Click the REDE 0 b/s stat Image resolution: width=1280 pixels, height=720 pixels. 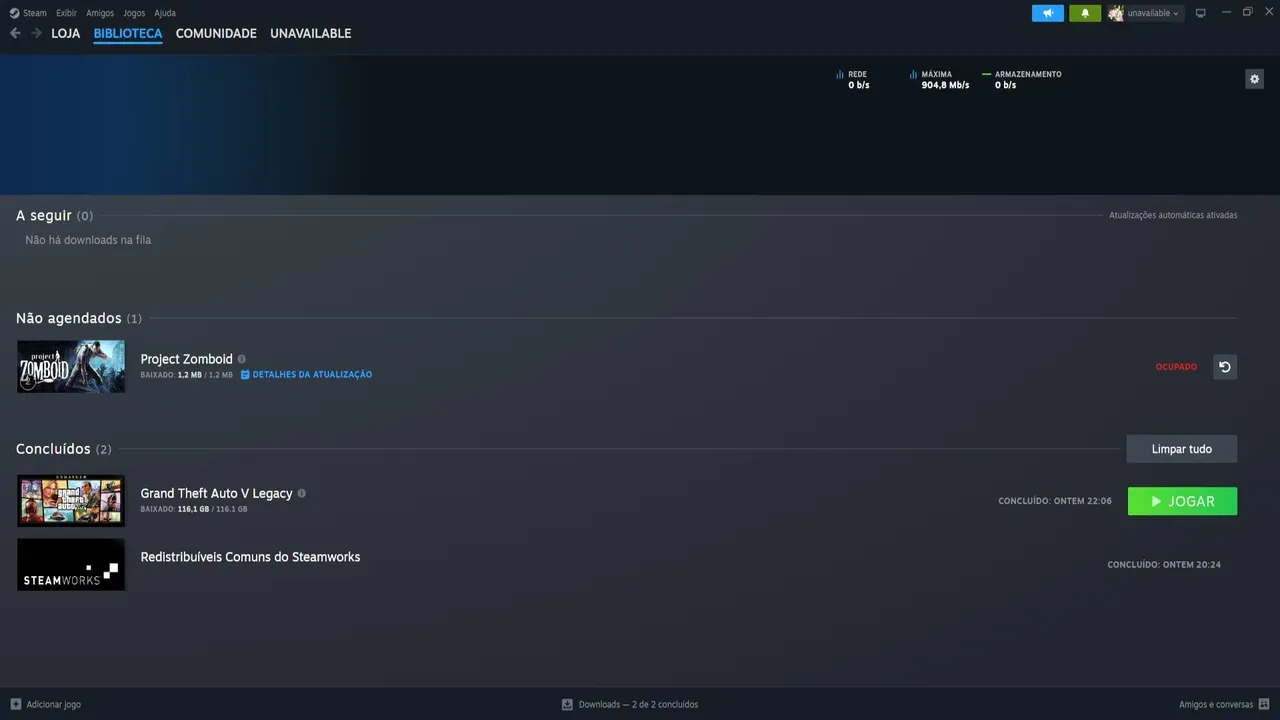[x=853, y=79]
